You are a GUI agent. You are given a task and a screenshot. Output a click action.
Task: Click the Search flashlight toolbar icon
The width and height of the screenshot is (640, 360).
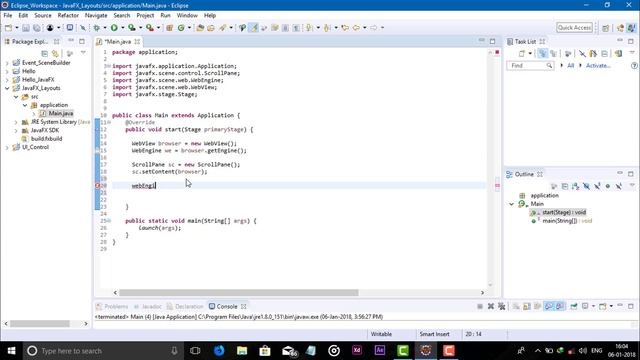click(222, 28)
